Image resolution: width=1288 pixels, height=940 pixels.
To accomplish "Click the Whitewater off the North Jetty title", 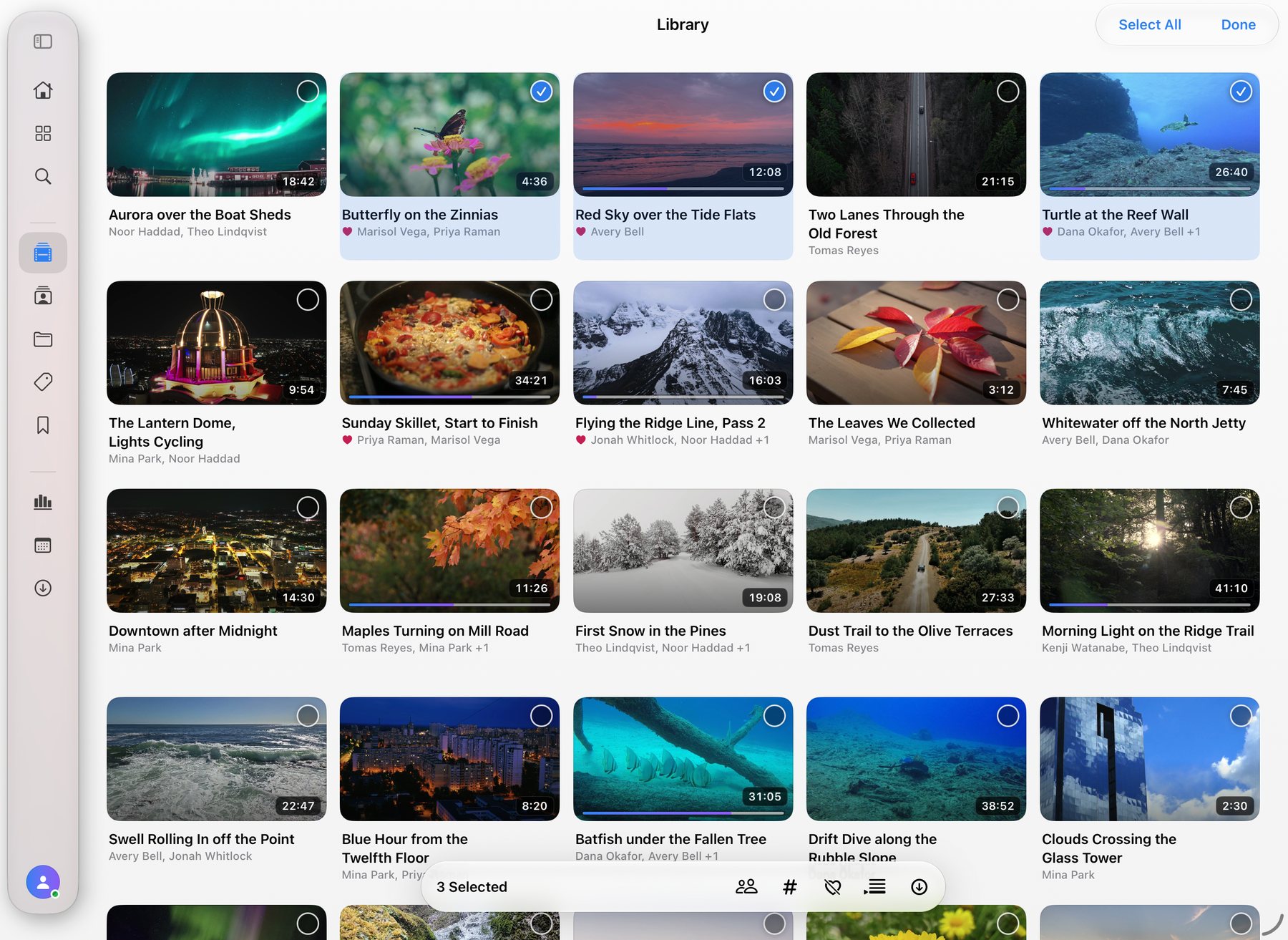I will coord(1143,423).
